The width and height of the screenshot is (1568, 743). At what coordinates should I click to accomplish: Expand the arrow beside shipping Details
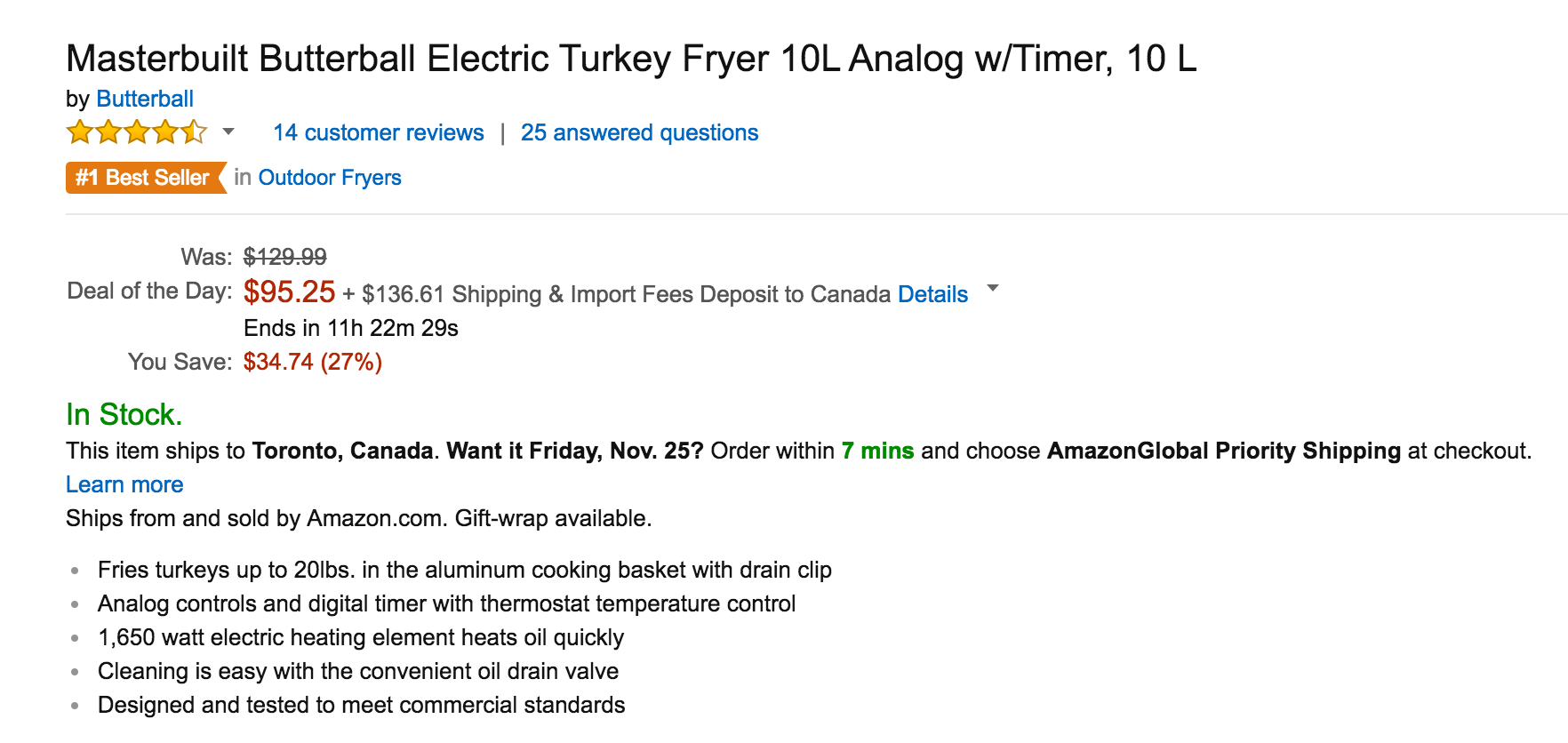pyautogui.click(x=993, y=288)
